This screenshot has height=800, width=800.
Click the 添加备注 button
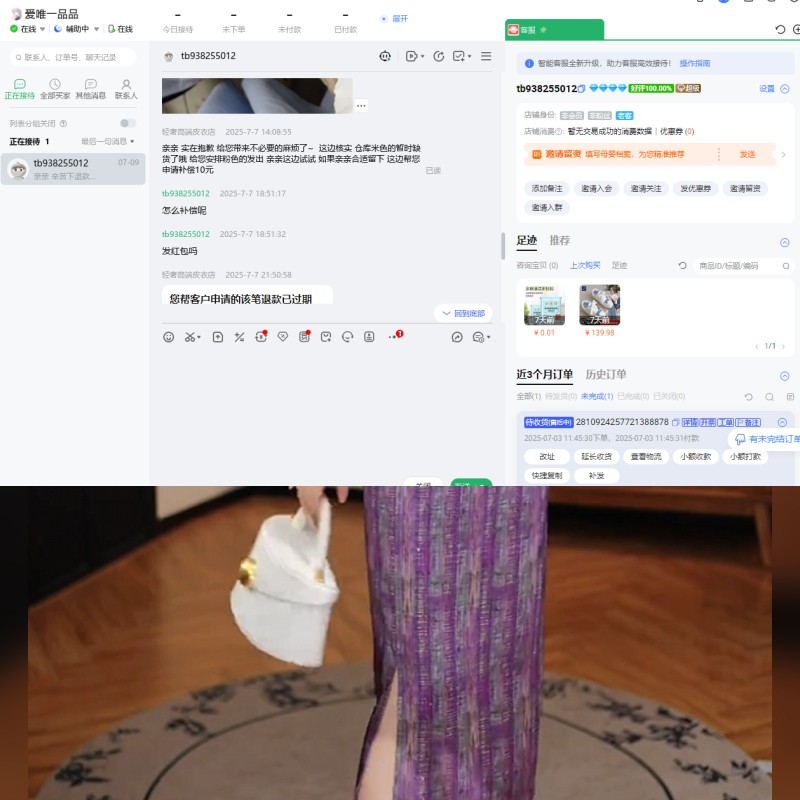547,189
